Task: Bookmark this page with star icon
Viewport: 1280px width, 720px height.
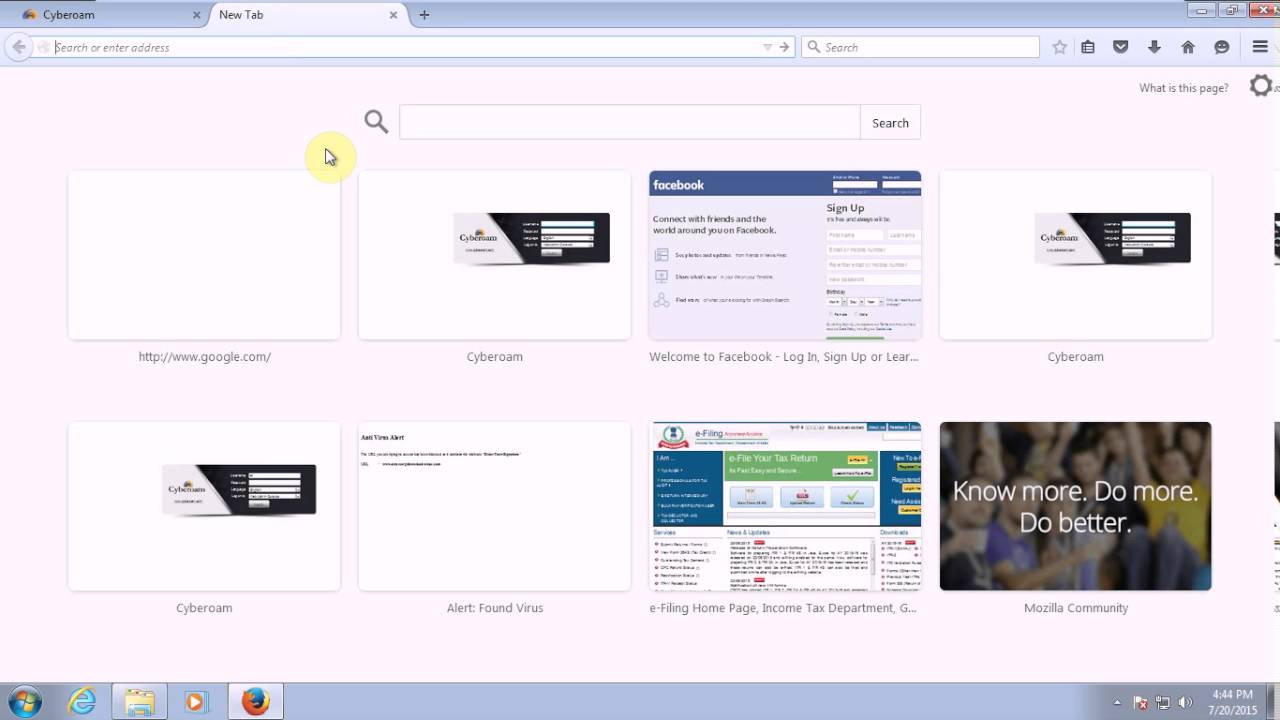Action: click(x=1060, y=47)
